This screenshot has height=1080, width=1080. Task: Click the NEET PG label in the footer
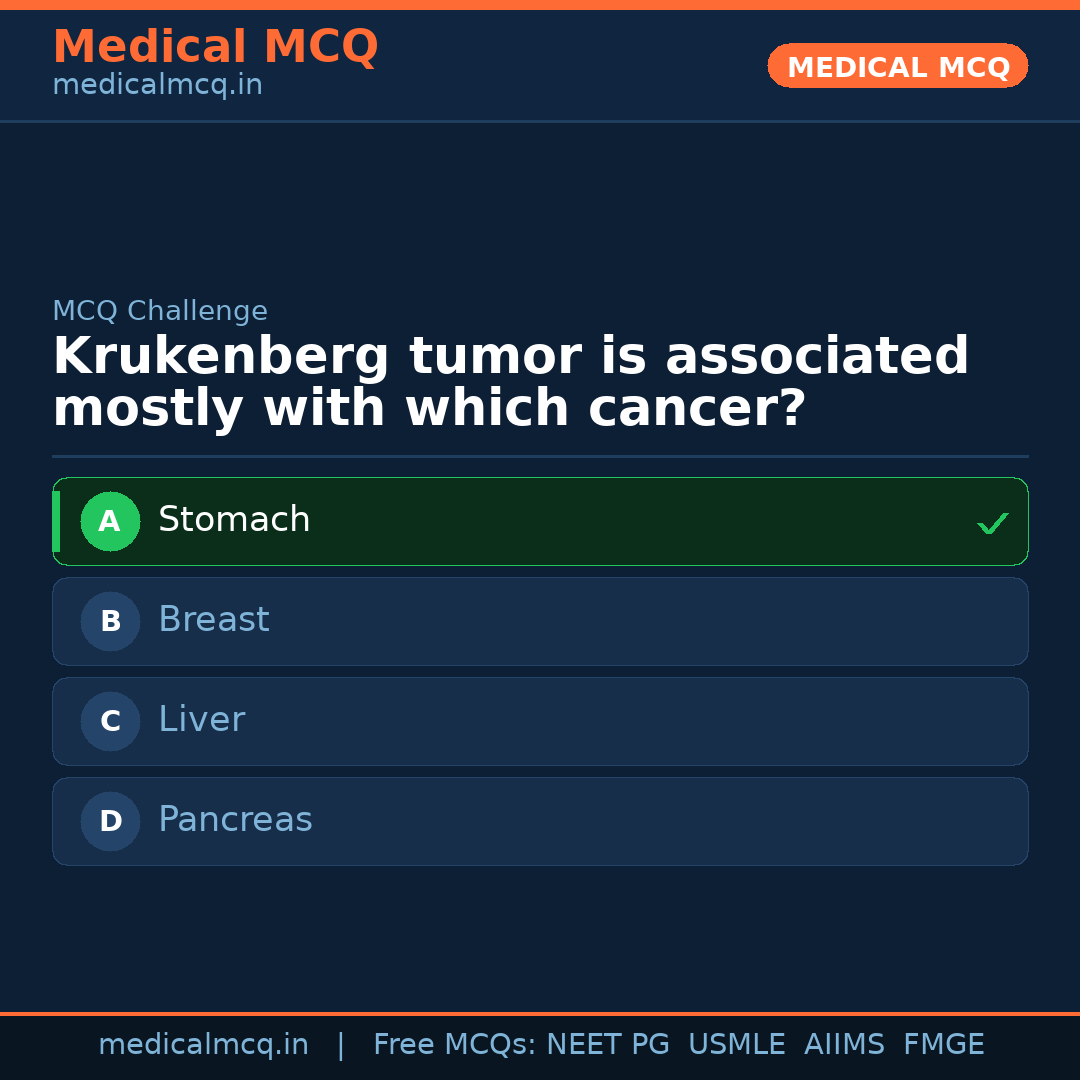click(x=607, y=1043)
